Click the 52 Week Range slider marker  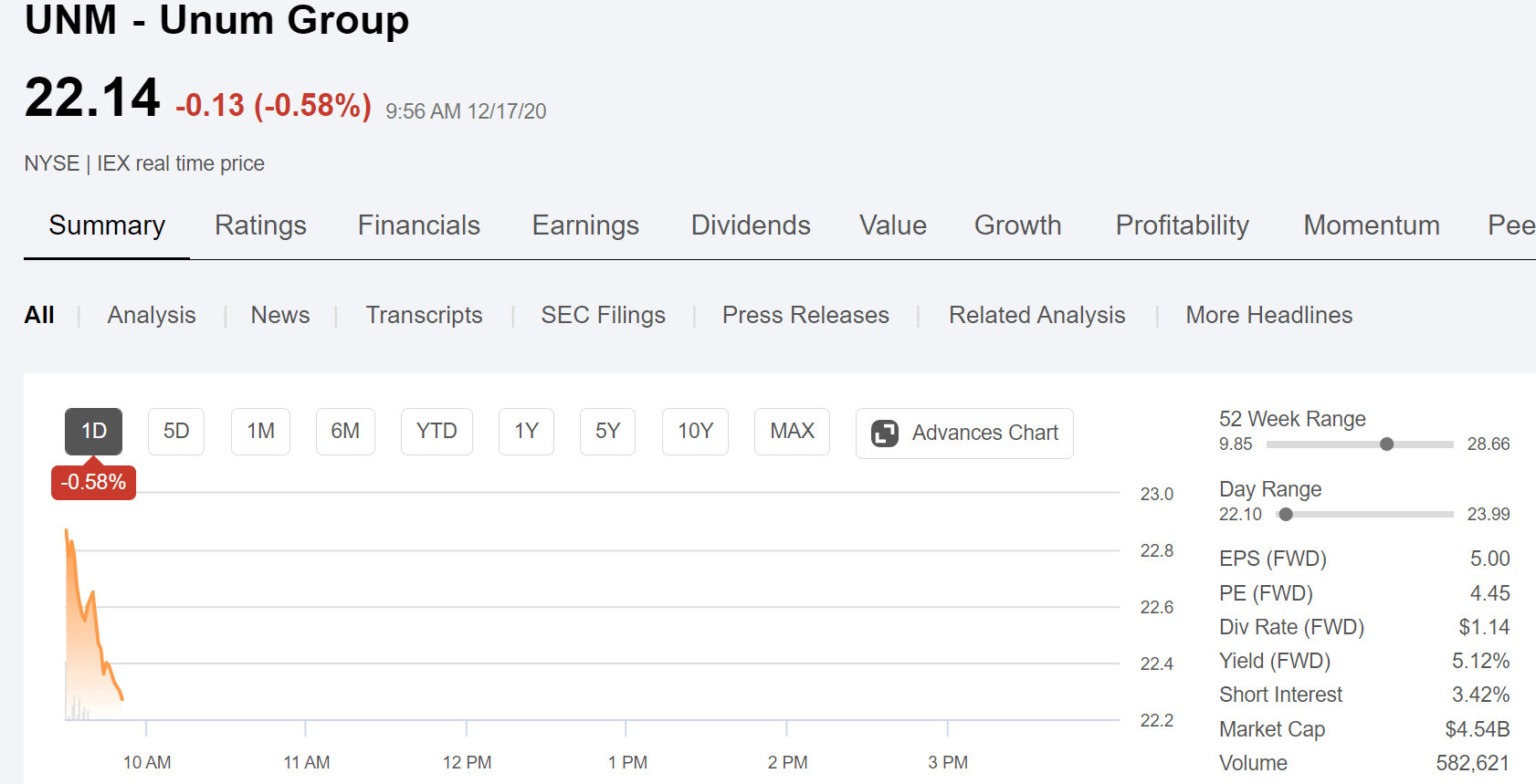click(x=1386, y=444)
